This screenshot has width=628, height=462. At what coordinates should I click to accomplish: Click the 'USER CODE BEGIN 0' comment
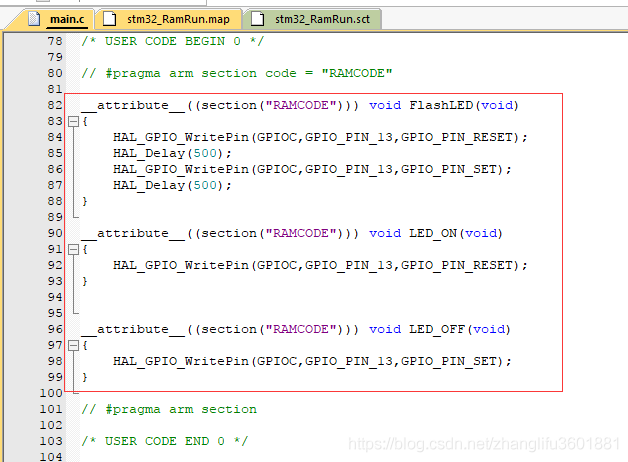click(x=173, y=41)
